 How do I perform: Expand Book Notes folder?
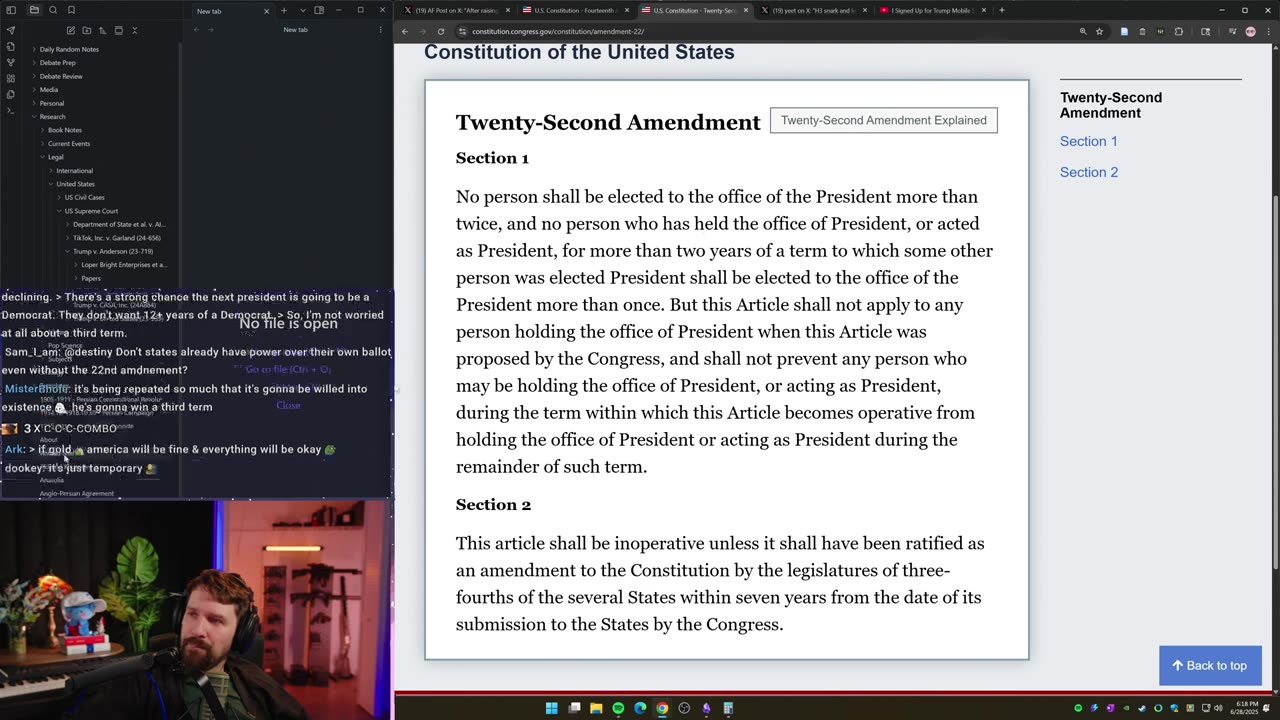coord(65,130)
